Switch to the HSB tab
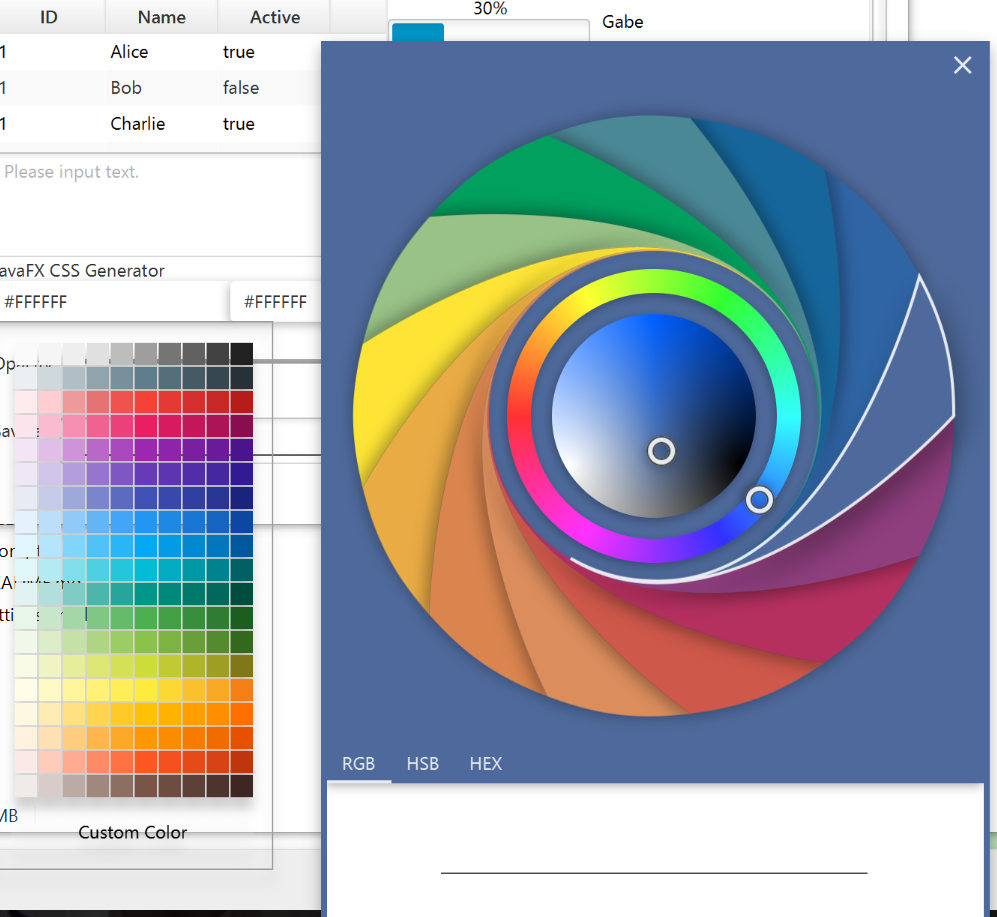The height and width of the screenshot is (917, 997). point(422,763)
